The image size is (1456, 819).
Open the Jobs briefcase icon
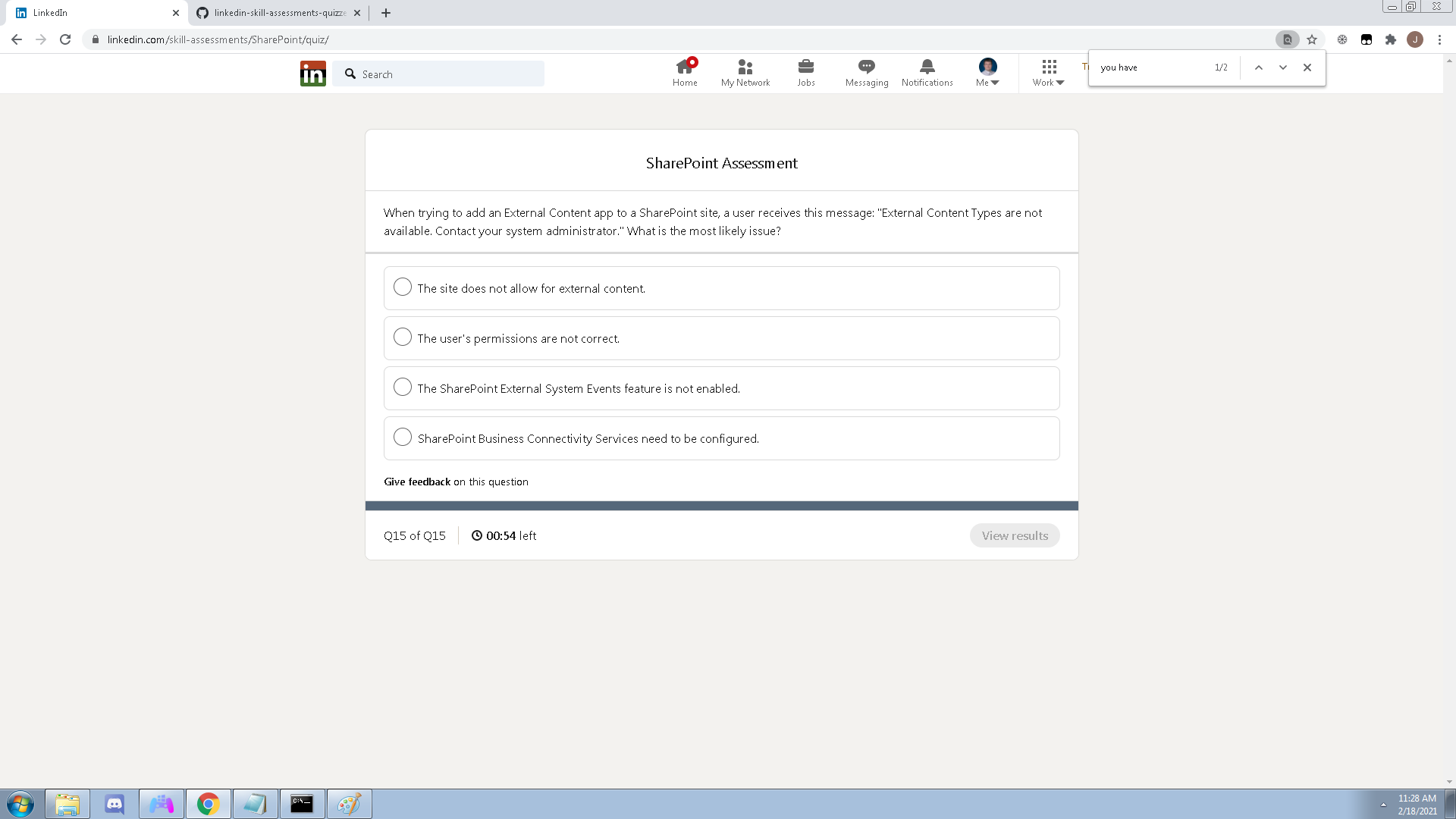tap(805, 67)
